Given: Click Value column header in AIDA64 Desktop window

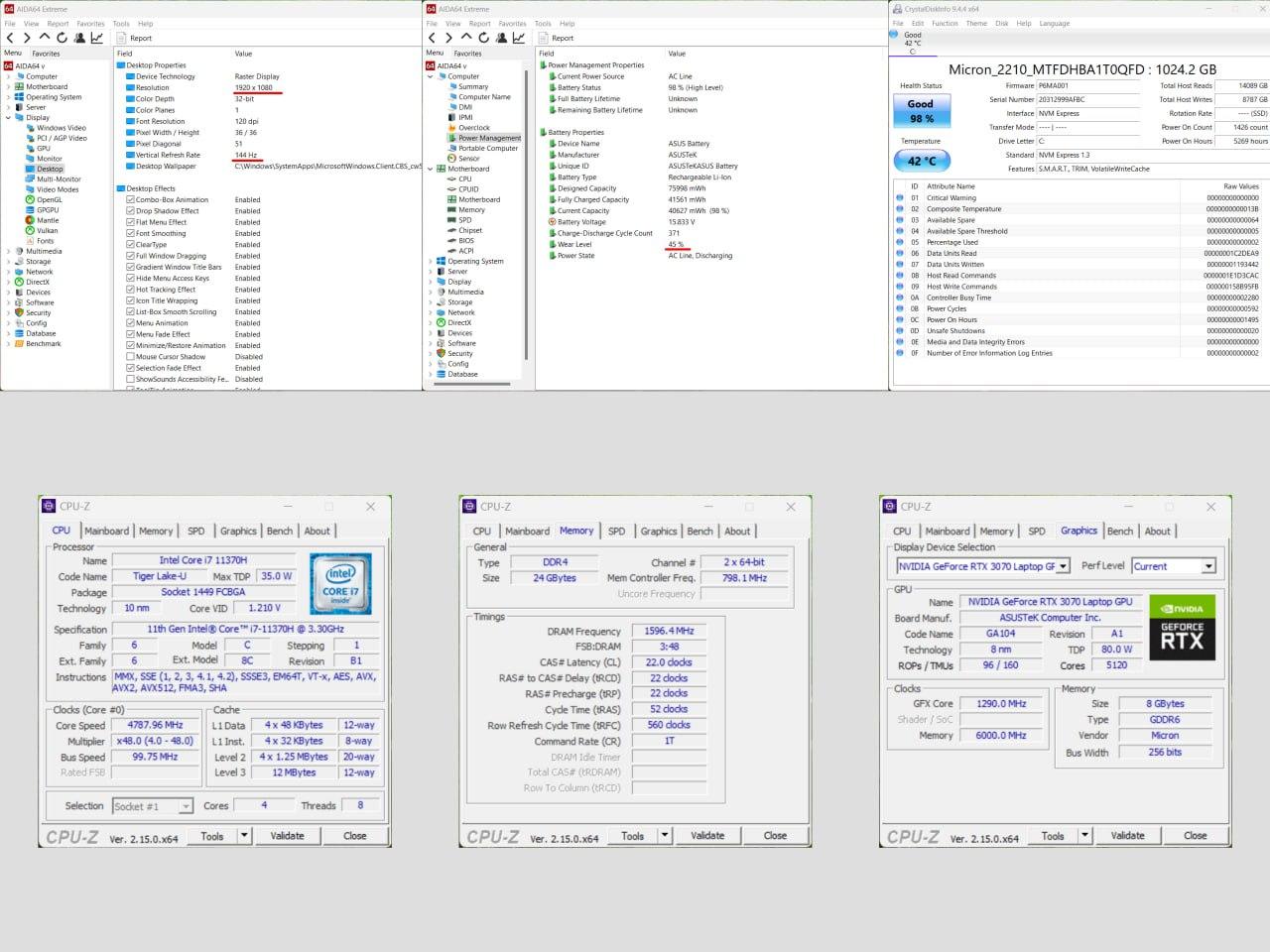Looking at the screenshot, I should coord(244,54).
